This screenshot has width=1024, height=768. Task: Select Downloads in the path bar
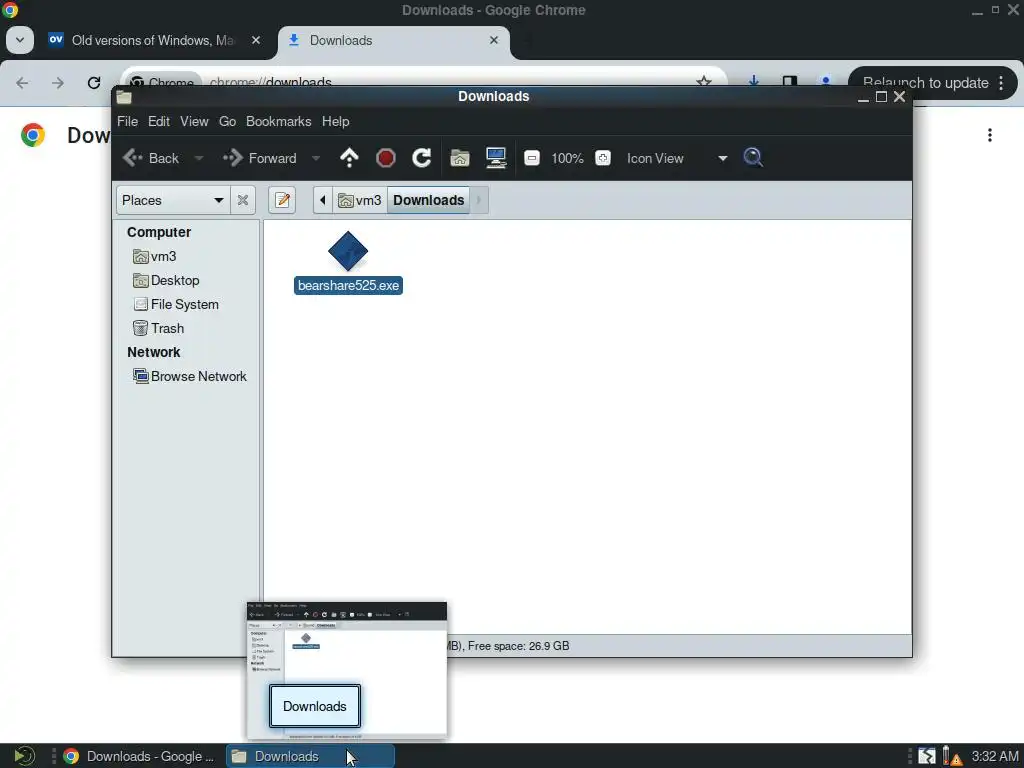pyautogui.click(x=428, y=200)
